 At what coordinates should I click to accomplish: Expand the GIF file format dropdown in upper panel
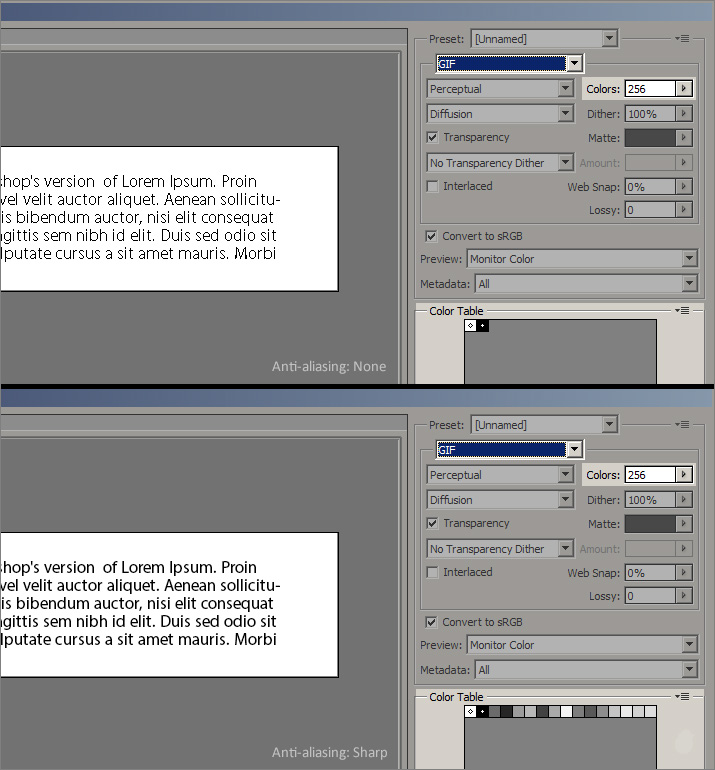(x=574, y=64)
